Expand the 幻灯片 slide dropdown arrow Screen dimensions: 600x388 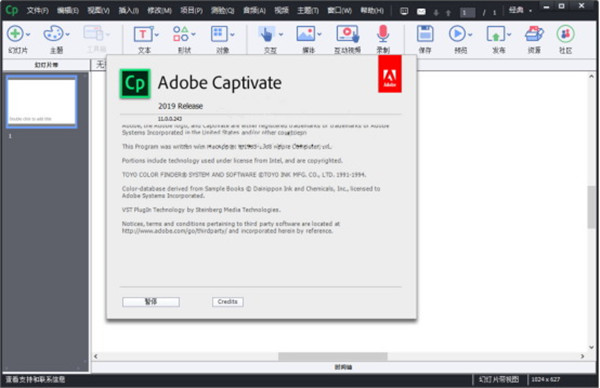click(x=28, y=34)
